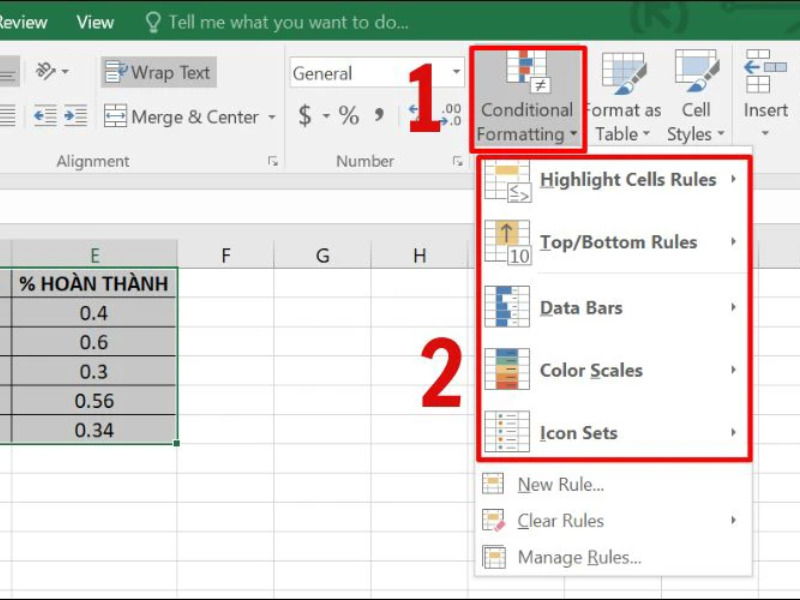Choose Manage Rules... from menu
This screenshot has width=800, height=600.
(x=614, y=557)
